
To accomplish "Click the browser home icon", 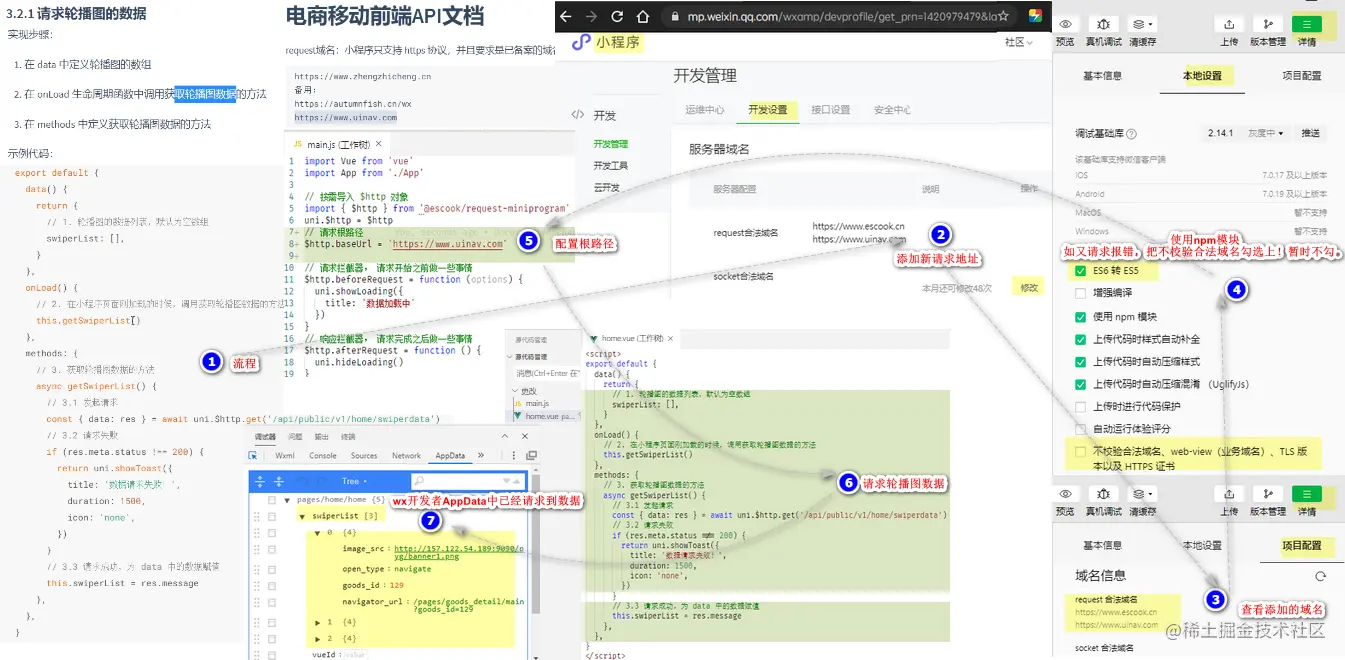I will tap(642, 16).
